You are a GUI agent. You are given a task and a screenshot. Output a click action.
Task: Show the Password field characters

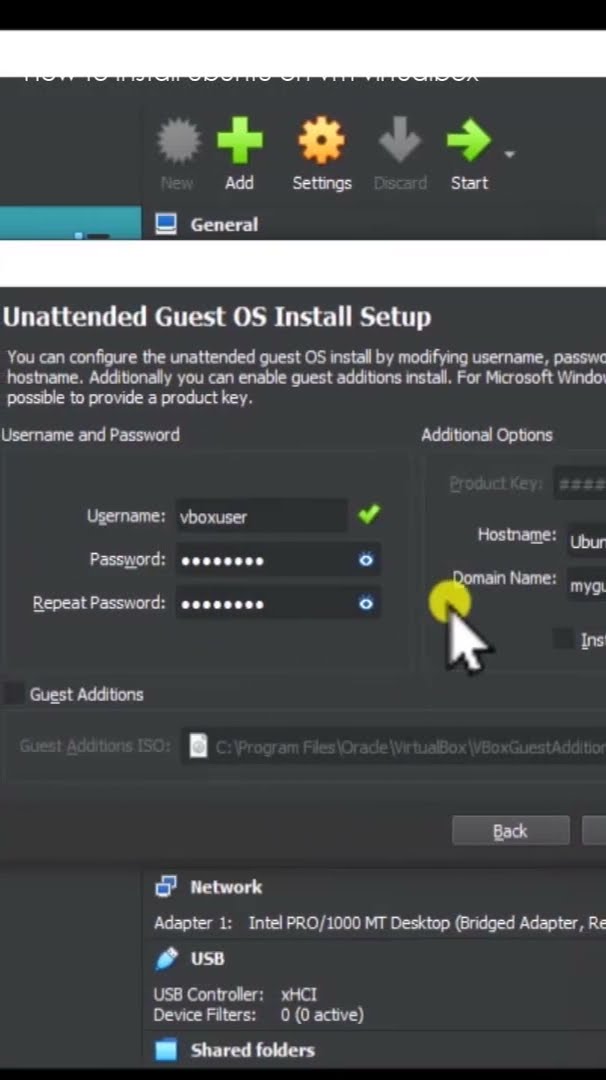tap(366, 560)
